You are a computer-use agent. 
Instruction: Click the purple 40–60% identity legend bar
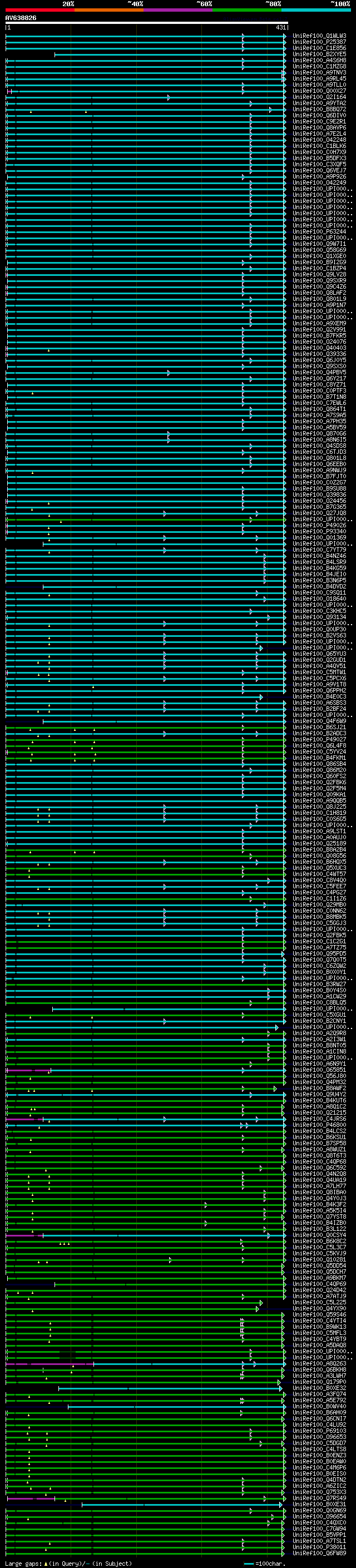coord(177,10)
